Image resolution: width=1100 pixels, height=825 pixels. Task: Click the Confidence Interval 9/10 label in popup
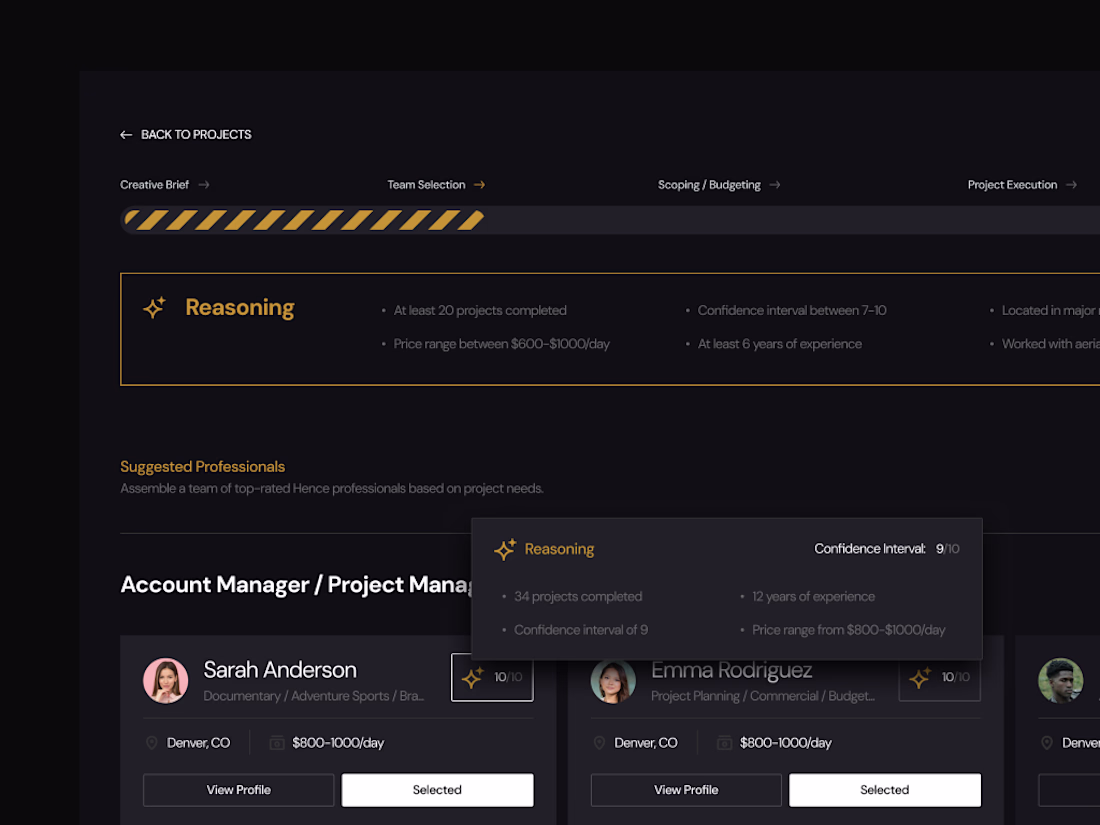click(887, 549)
